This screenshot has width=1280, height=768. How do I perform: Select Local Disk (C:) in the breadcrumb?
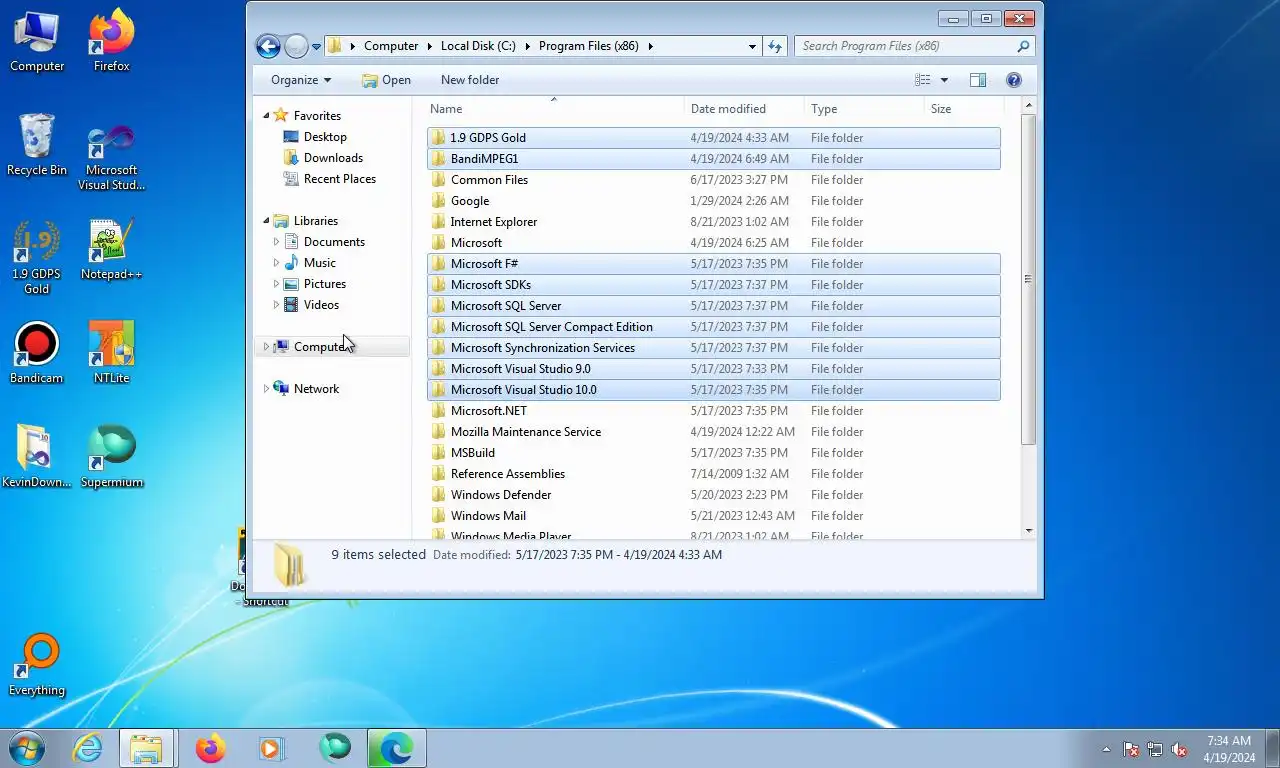(478, 46)
